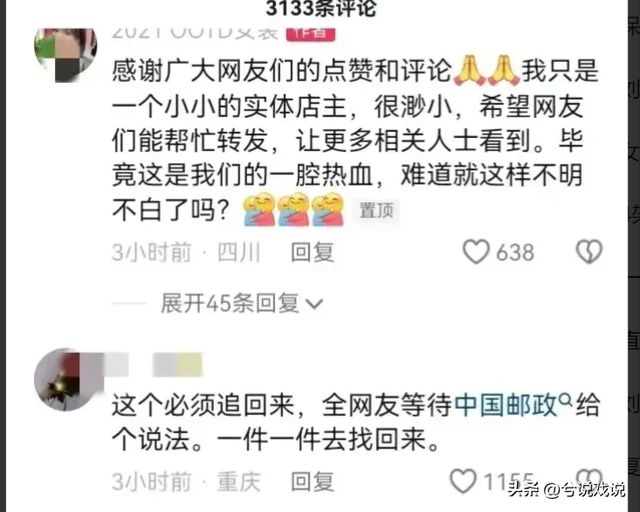Image resolution: width=640 pixels, height=512 pixels.
Task: Reply to the pinned Sichuan comment
Action: coord(313,252)
